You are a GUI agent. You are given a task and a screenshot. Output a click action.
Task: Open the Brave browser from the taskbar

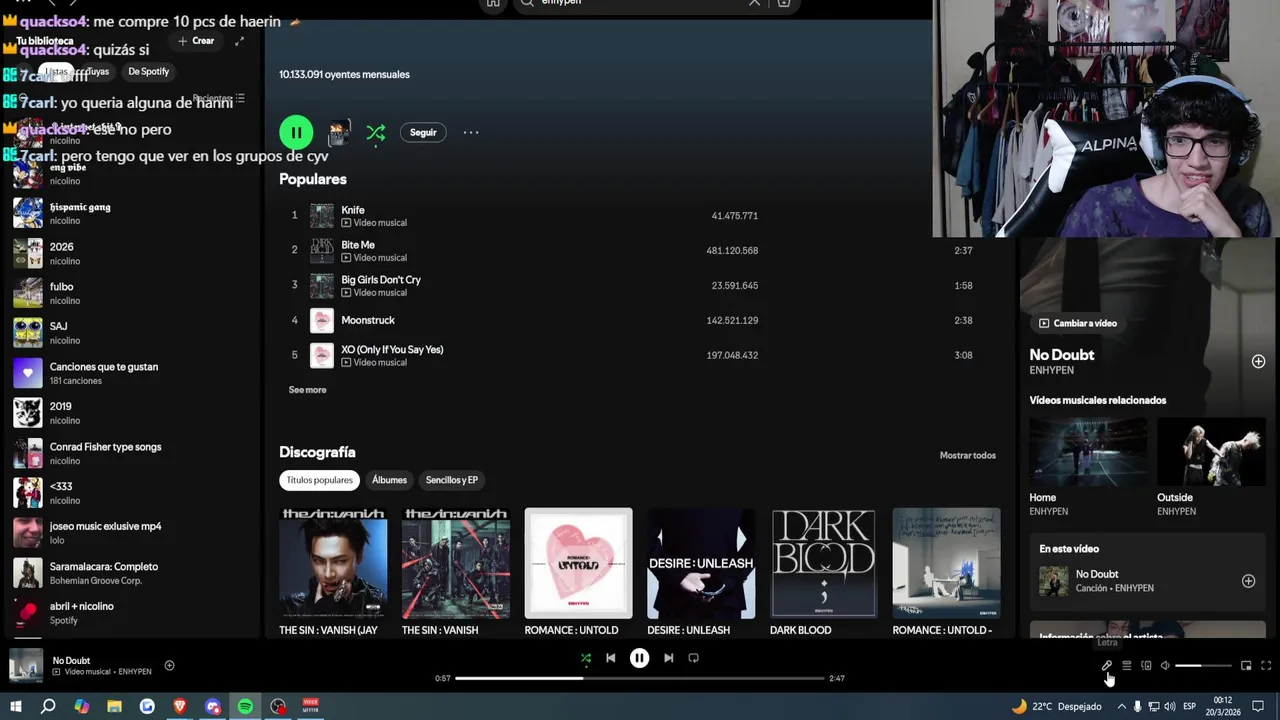point(180,706)
